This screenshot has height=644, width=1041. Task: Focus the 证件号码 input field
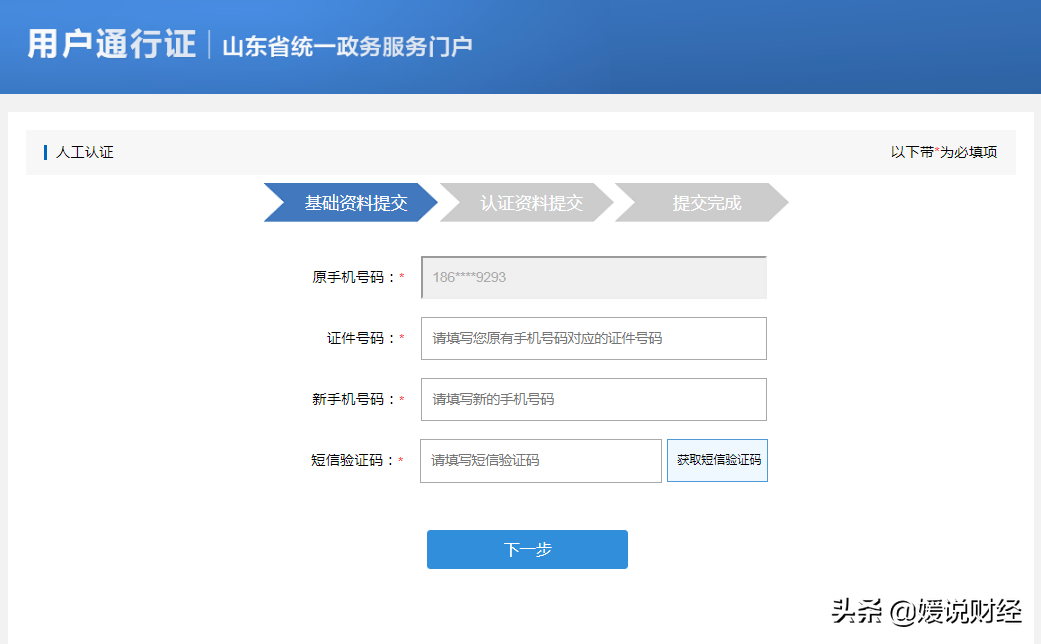594,339
